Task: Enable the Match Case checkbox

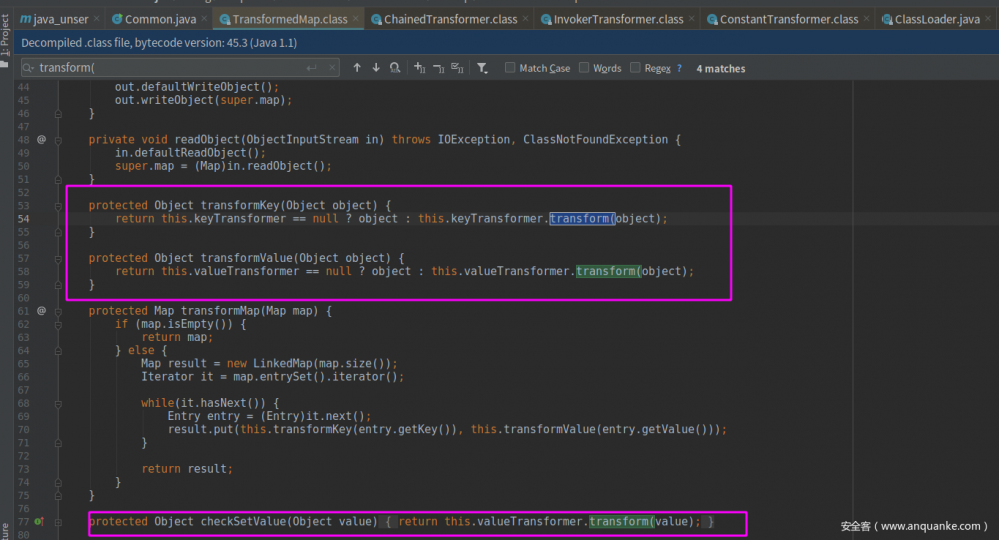Action: coord(510,68)
